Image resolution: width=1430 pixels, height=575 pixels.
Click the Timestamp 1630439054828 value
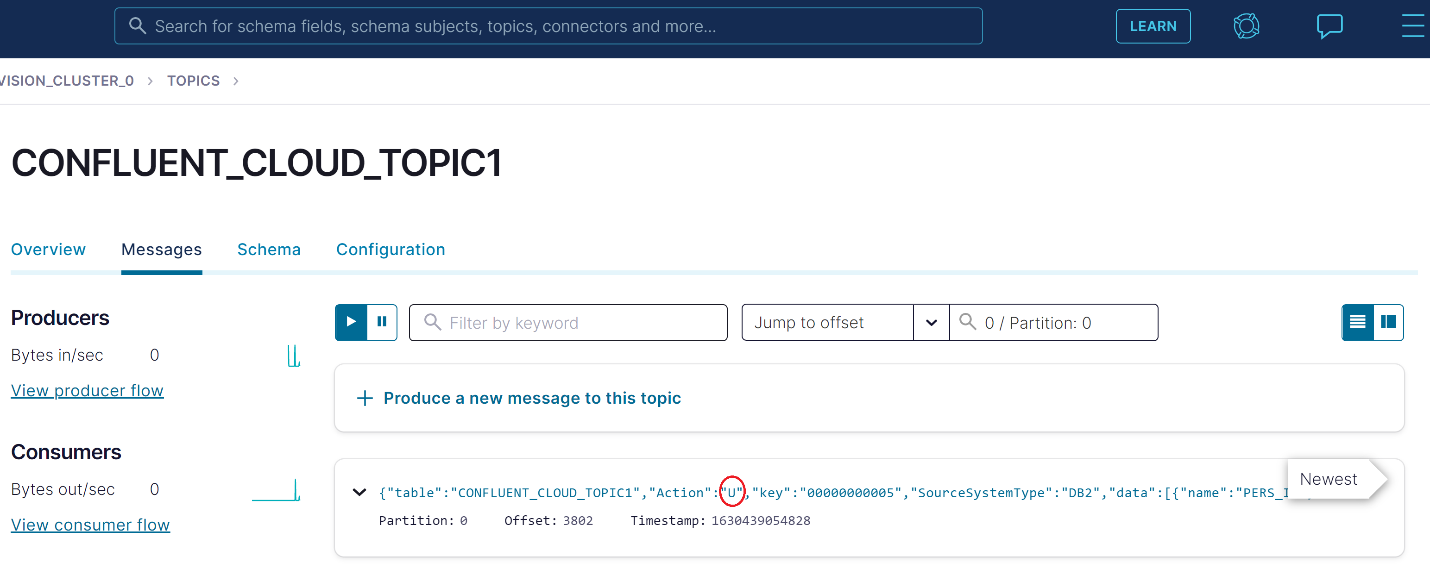tap(760, 520)
